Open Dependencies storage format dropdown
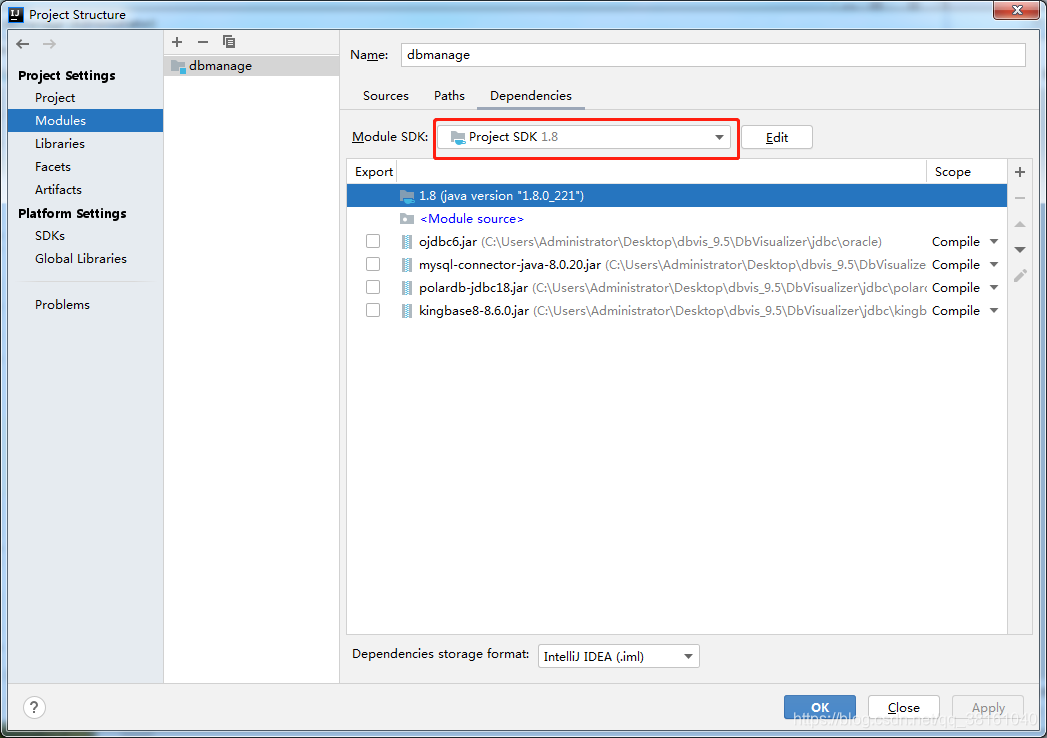This screenshot has height=738, width=1047. [618, 657]
